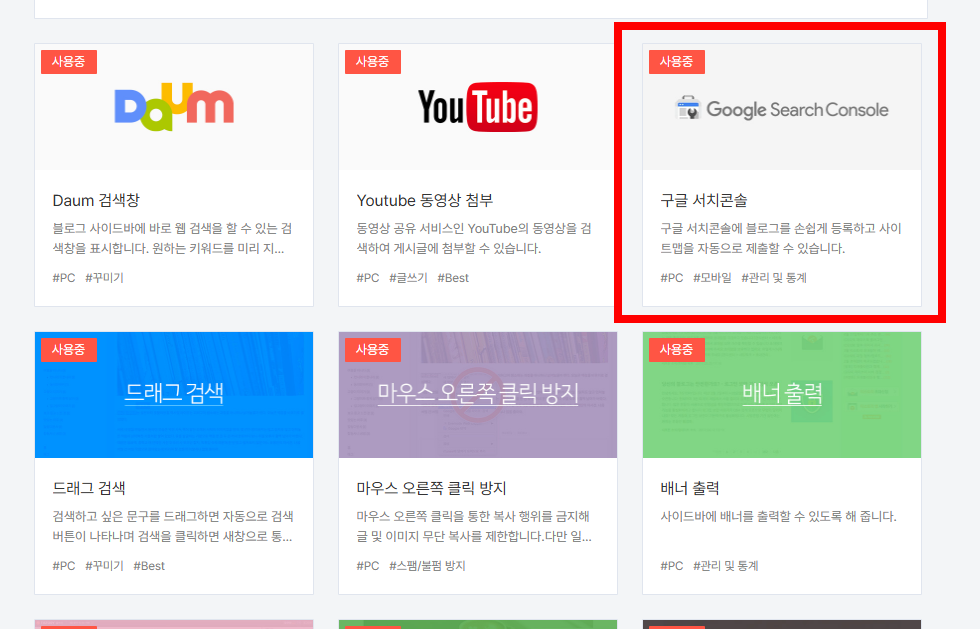
Task: Open the 구글 서치콘솔 plugin title
Action: pos(704,201)
